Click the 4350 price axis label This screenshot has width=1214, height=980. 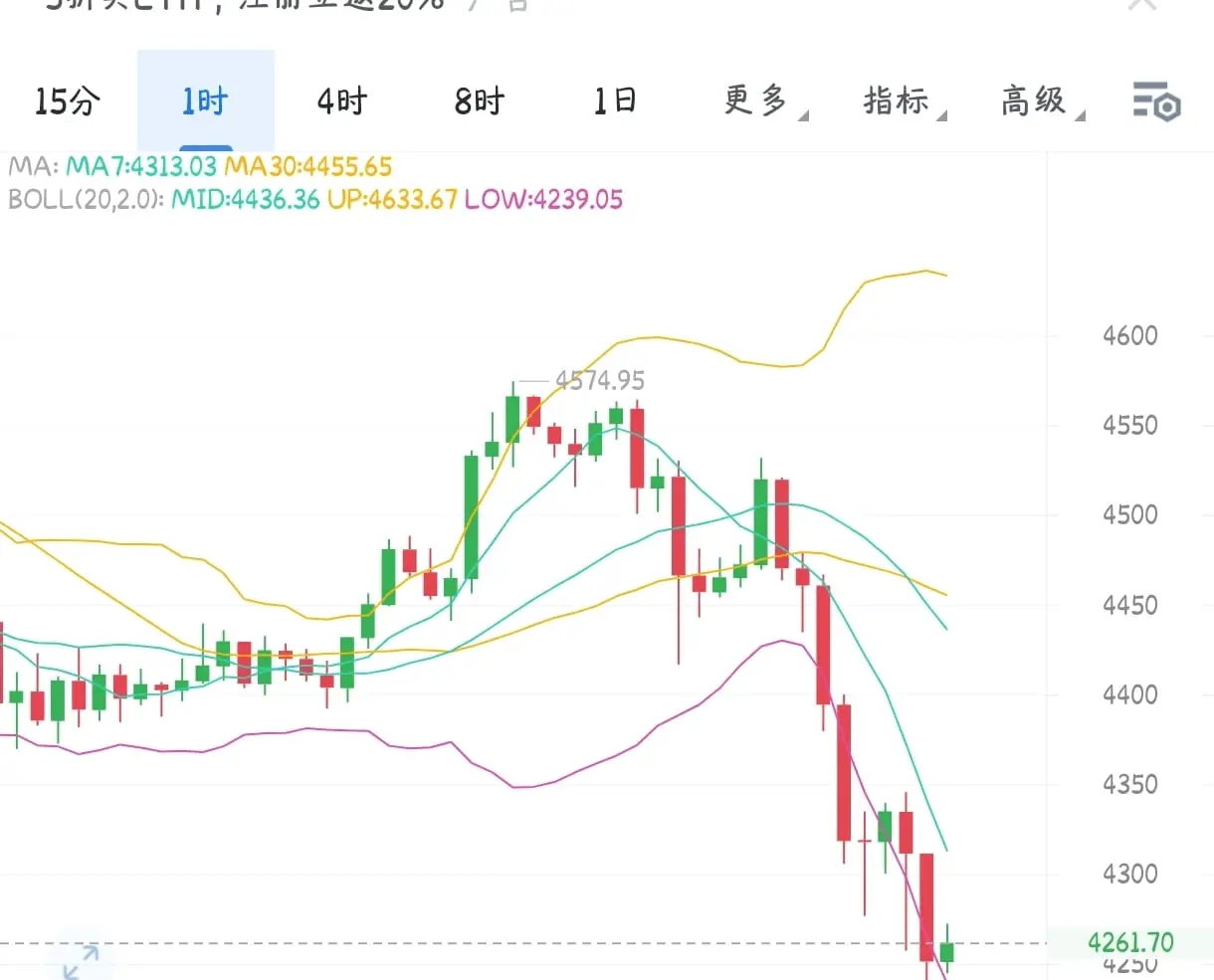pos(1130,783)
